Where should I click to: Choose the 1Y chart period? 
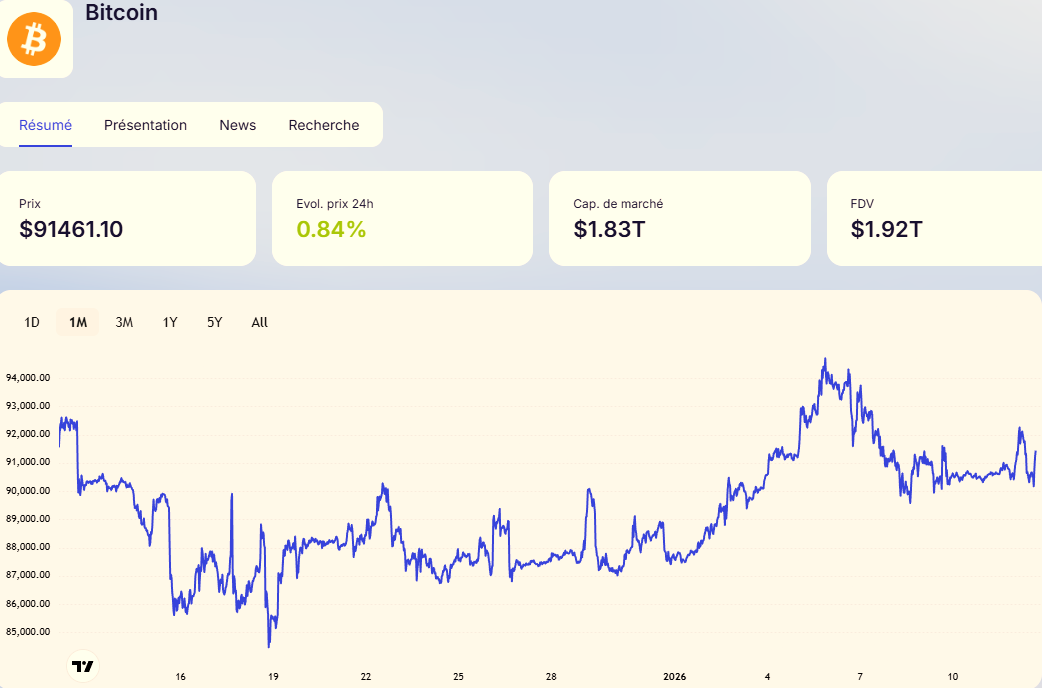[170, 322]
